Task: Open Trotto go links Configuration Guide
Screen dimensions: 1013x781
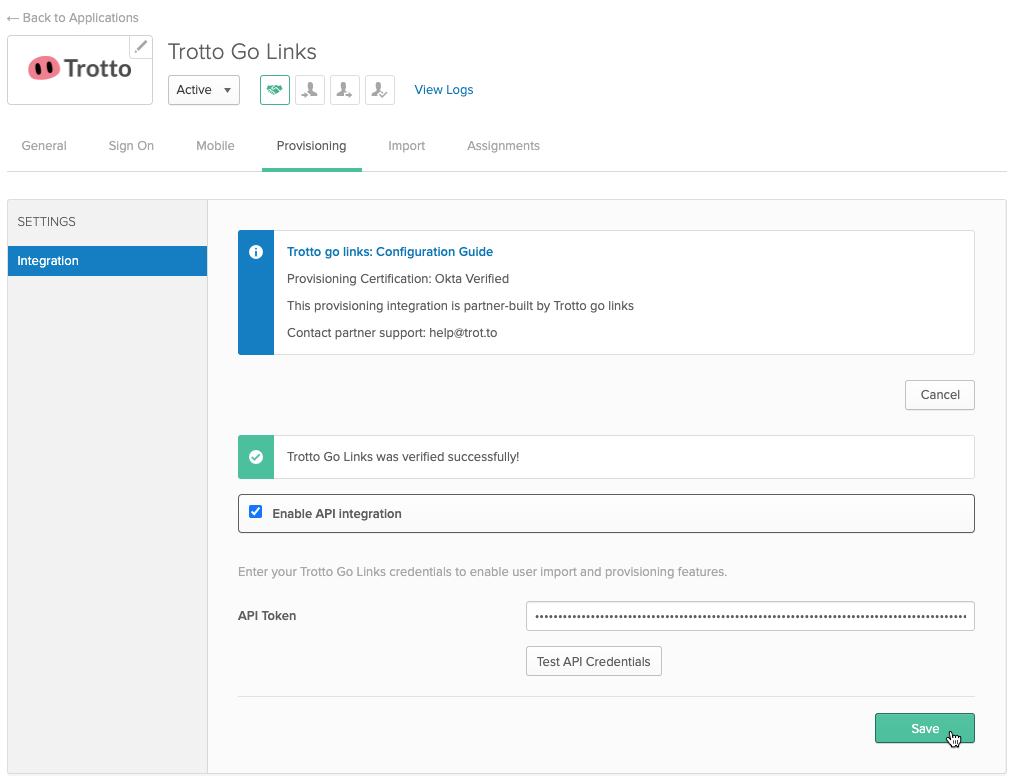Action: click(x=390, y=252)
